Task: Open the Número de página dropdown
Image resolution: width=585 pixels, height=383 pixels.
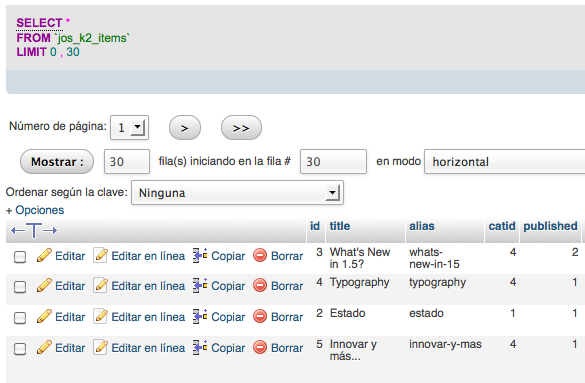Action: click(x=129, y=128)
